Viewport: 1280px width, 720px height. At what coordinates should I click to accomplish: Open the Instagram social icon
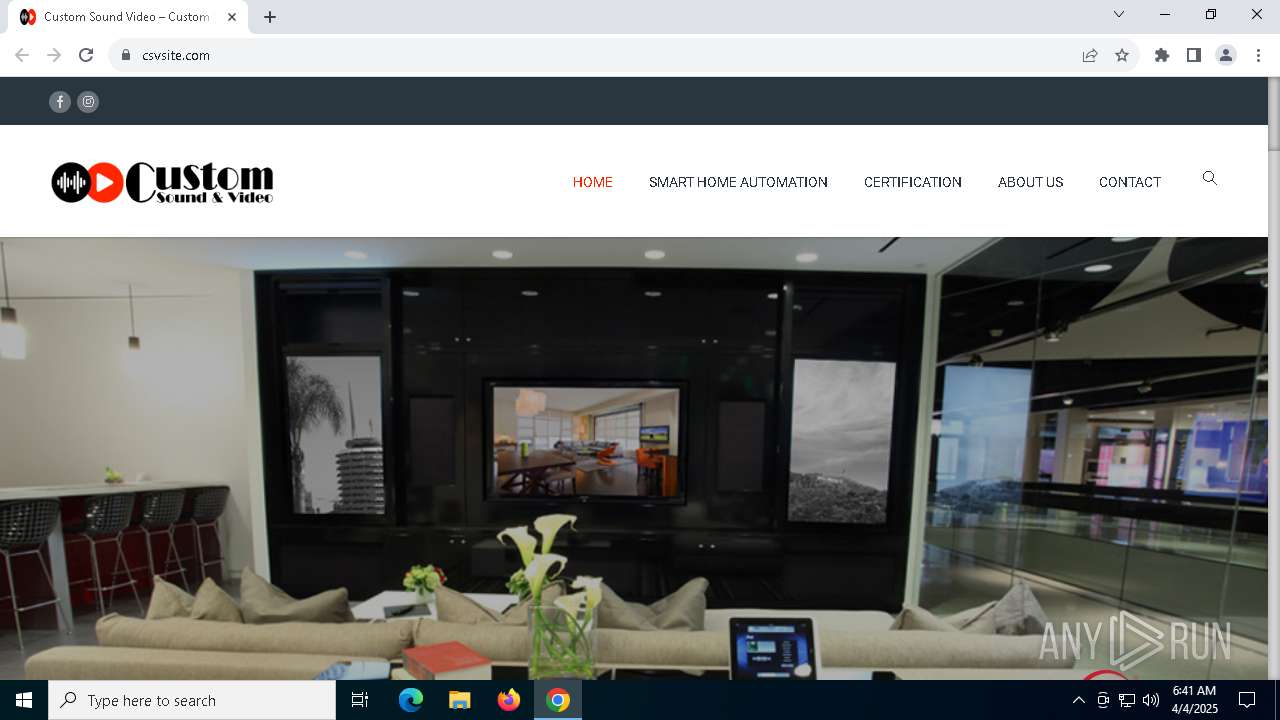(x=88, y=101)
